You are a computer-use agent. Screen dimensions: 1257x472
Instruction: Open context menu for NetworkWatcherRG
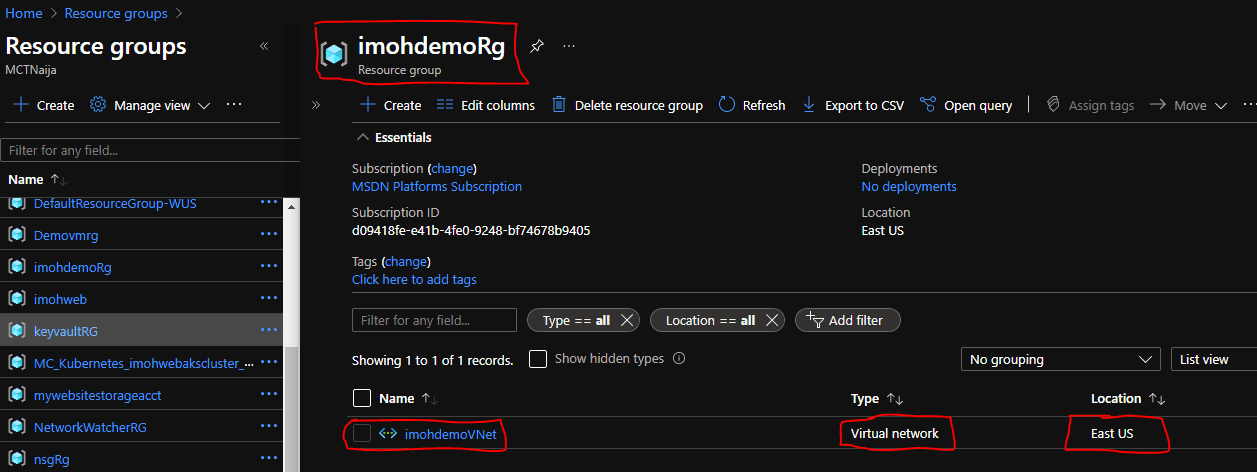coord(269,426)
